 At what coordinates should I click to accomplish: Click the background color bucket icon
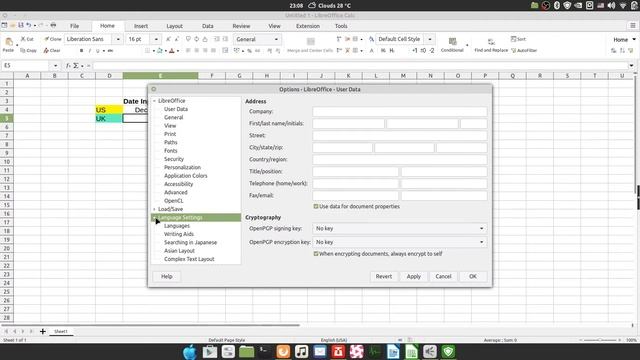[160, 51]
